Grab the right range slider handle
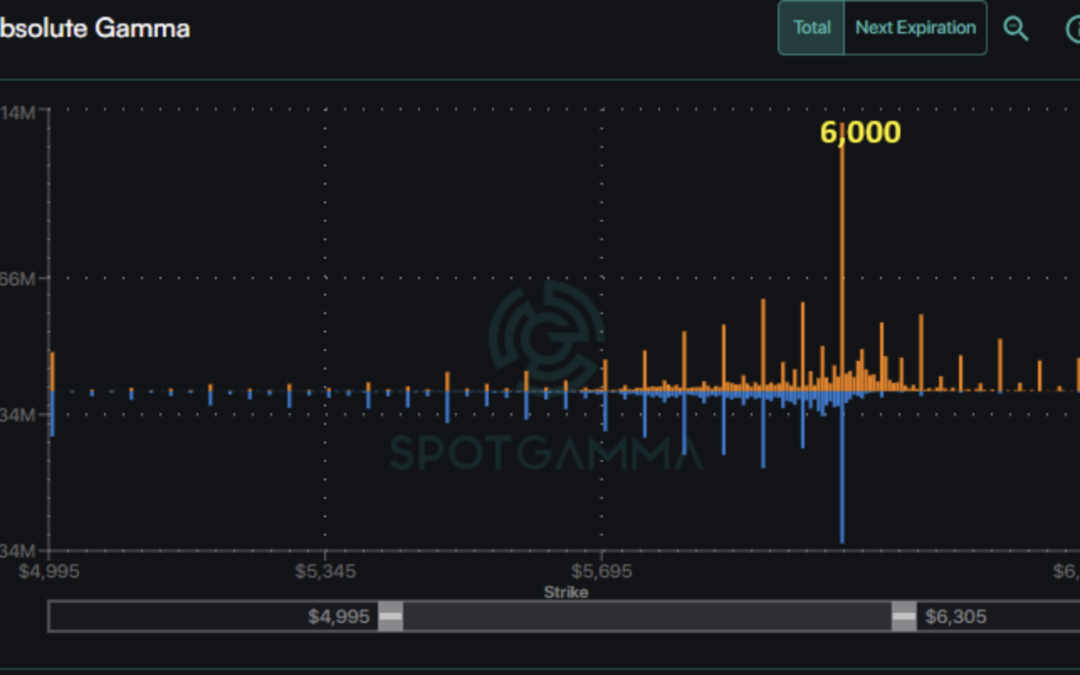This screenshot has width=1080, height=675. (x=904, y=616)
